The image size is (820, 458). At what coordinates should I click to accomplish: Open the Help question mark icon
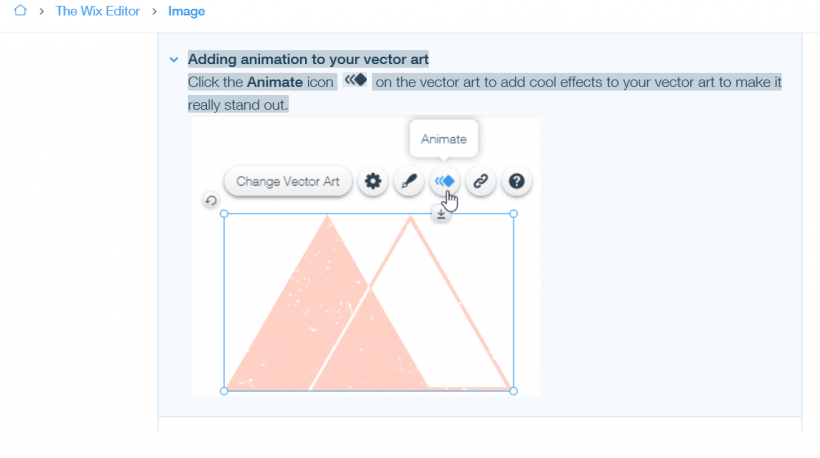point(517,181)
